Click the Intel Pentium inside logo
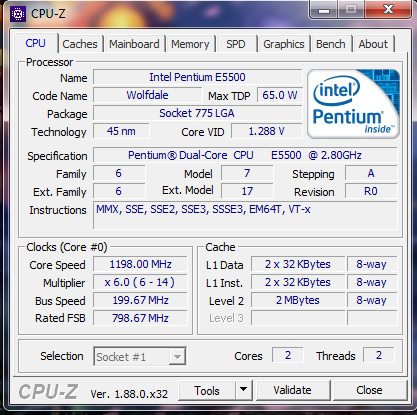Image resolution: width=417 pixels, height=415 pixels. click(x=353, y=104)
